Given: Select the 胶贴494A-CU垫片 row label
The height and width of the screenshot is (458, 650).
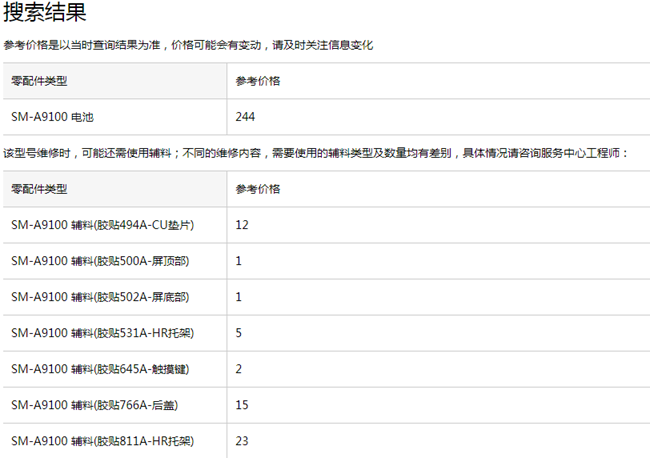Looking at the screenshot, I should (x=102, y=225).
